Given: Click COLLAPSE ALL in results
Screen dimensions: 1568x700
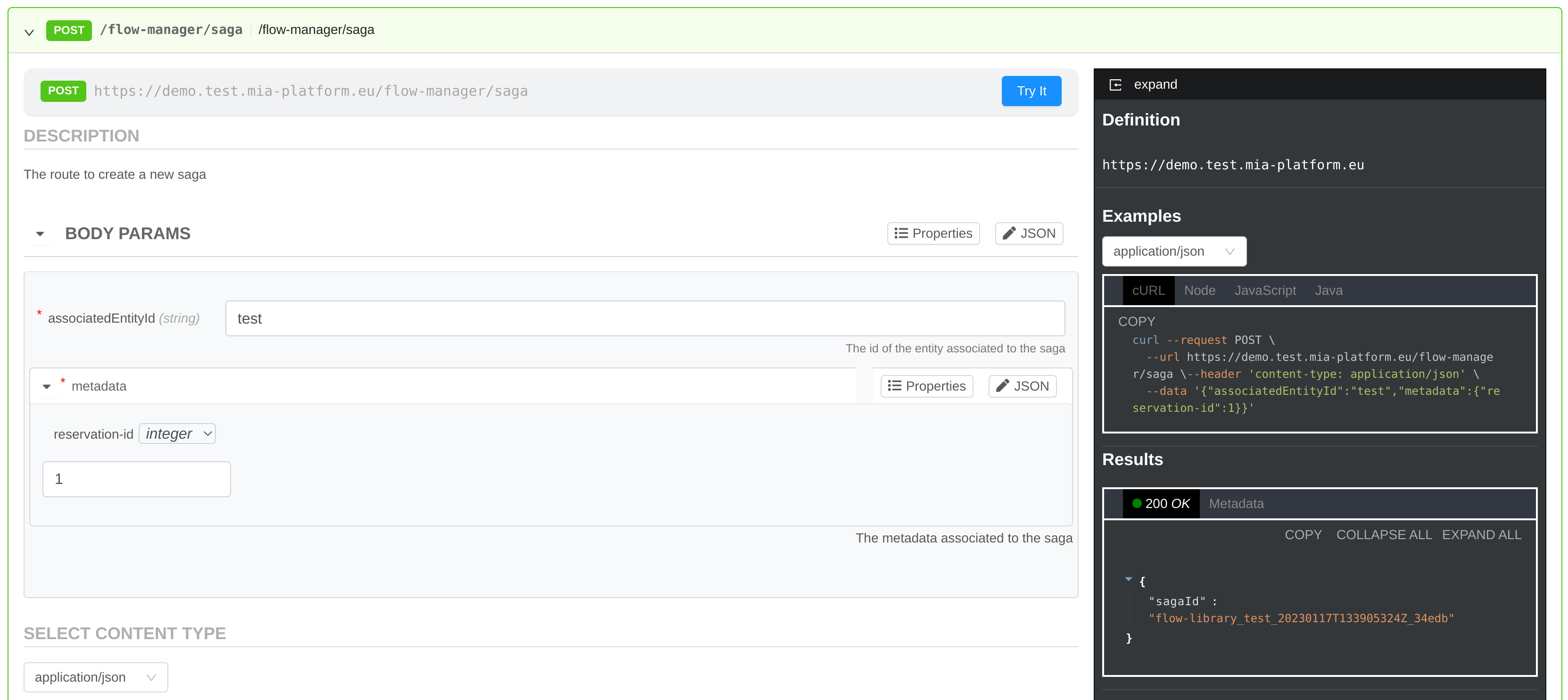Looking at the screenshot, I should [x=1384, y=535].
